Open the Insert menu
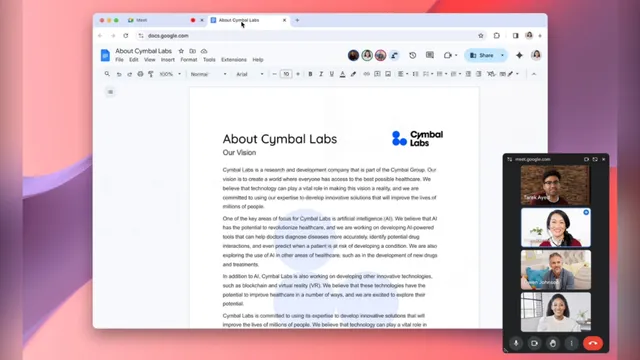640x360 pixels. (167, 60)
